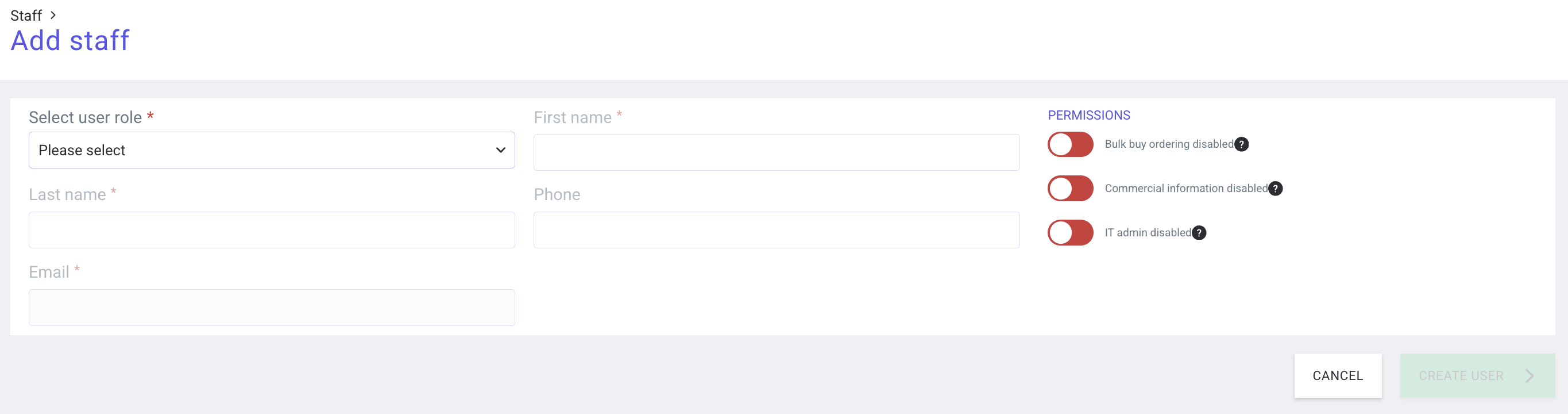Click the Bulk buy ordering disabled label
The image size is (1568, 414).
(x=1169, y=144)
